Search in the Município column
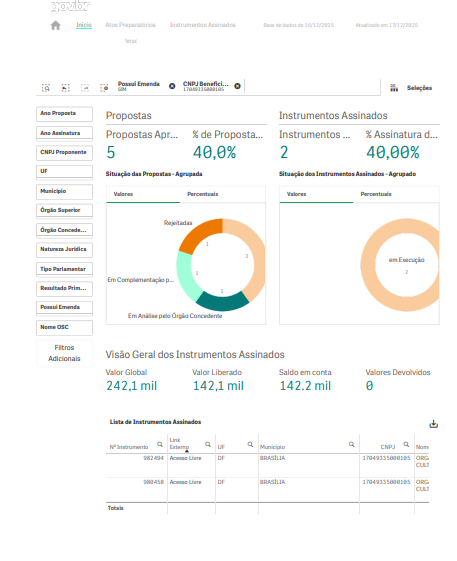Image resolution: width=457 pixels, height=561 pixels. 351,444
